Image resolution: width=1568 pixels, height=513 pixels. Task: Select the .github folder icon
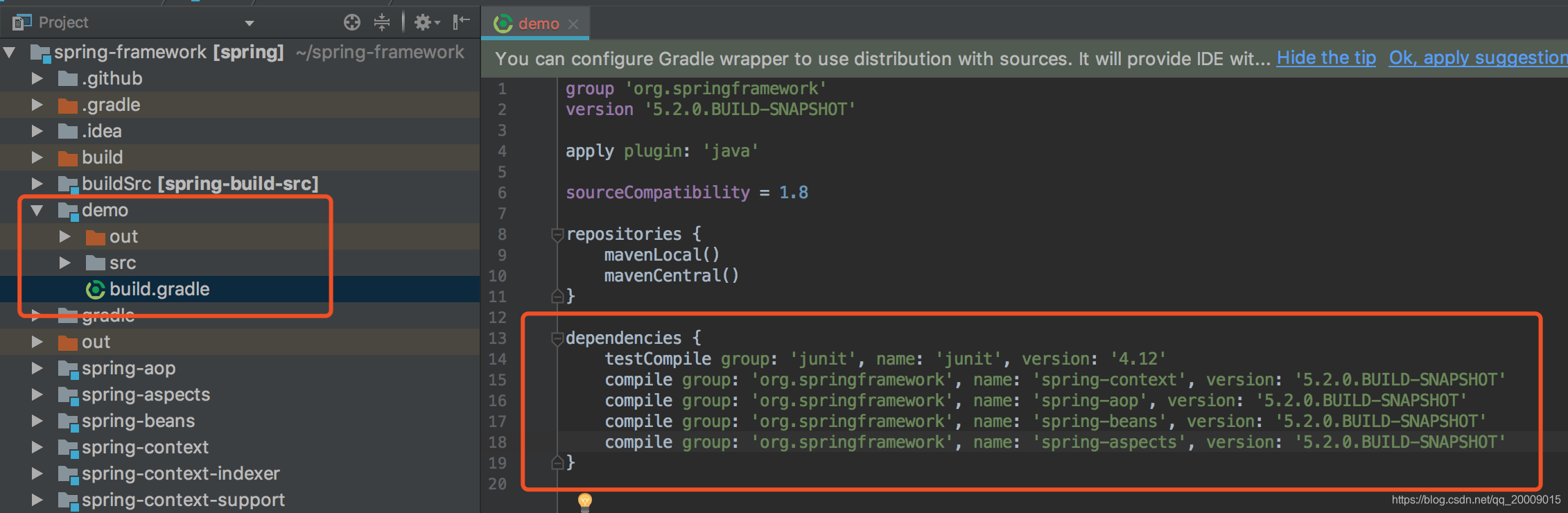coord(67,78)
